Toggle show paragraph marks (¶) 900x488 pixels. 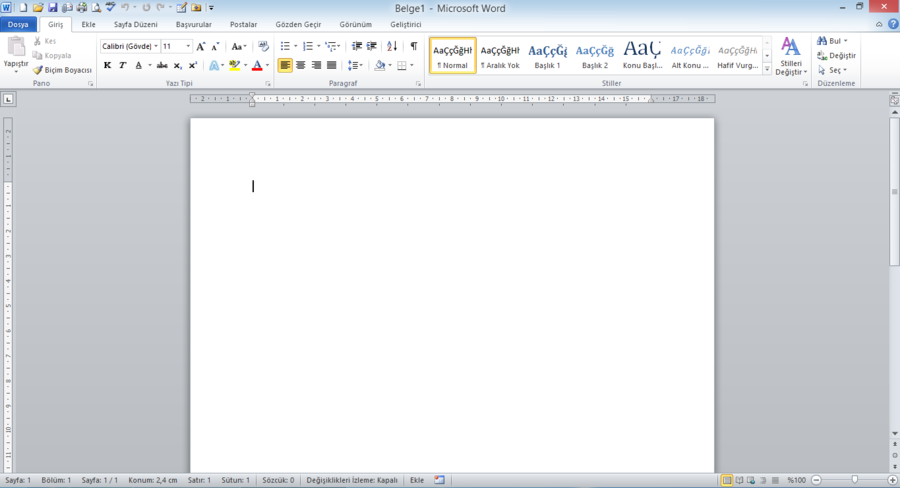pyautogui.click(x=414, y=47)
